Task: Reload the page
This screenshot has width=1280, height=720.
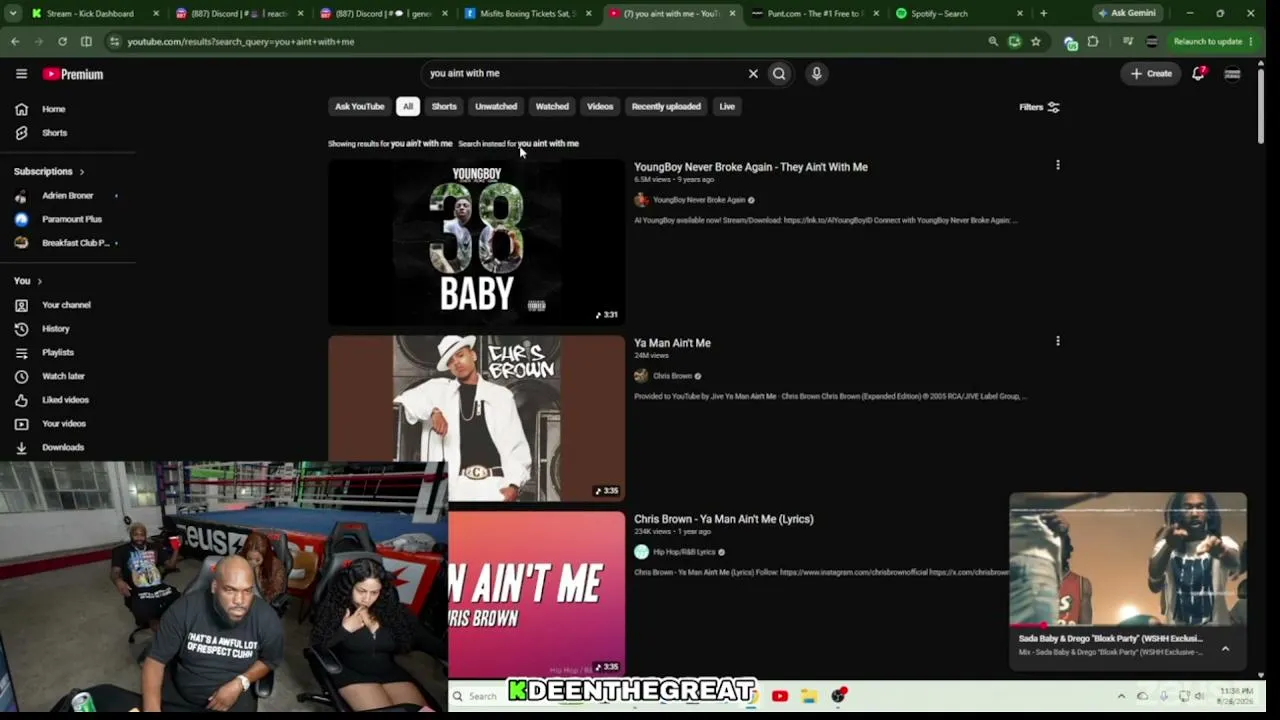Action: pyautogui.click(x=62, y=42)
